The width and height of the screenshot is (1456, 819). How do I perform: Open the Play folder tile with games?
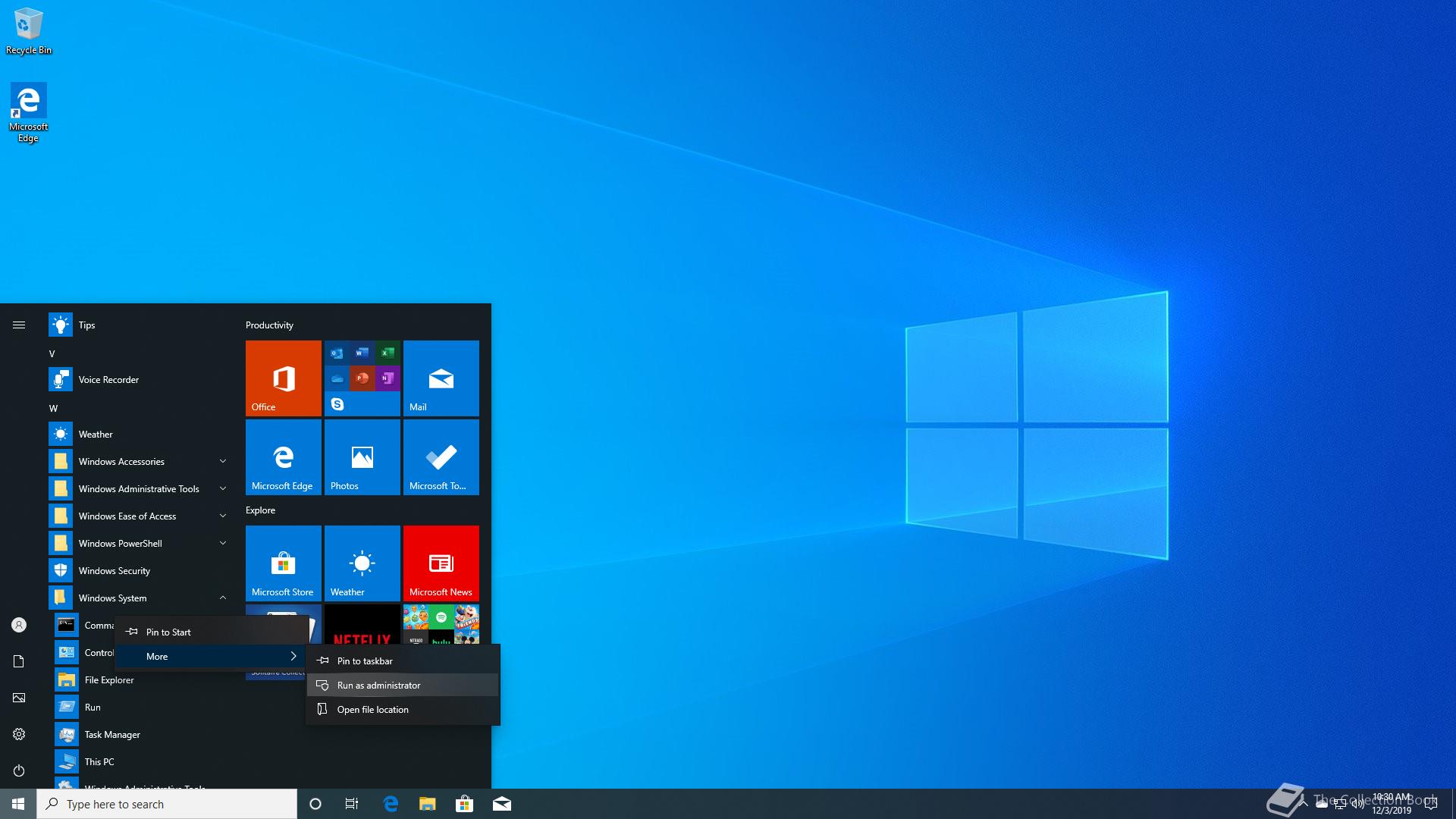(441, 624)
